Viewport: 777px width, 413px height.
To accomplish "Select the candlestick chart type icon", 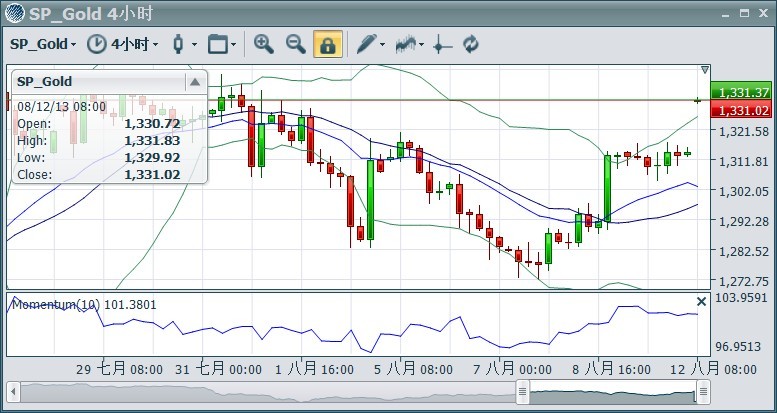I will 178,44.
